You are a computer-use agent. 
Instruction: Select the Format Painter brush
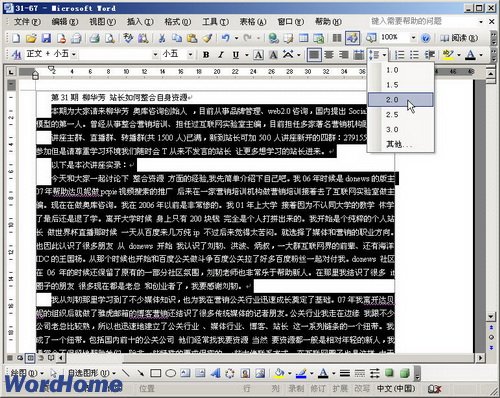point(207,38)
